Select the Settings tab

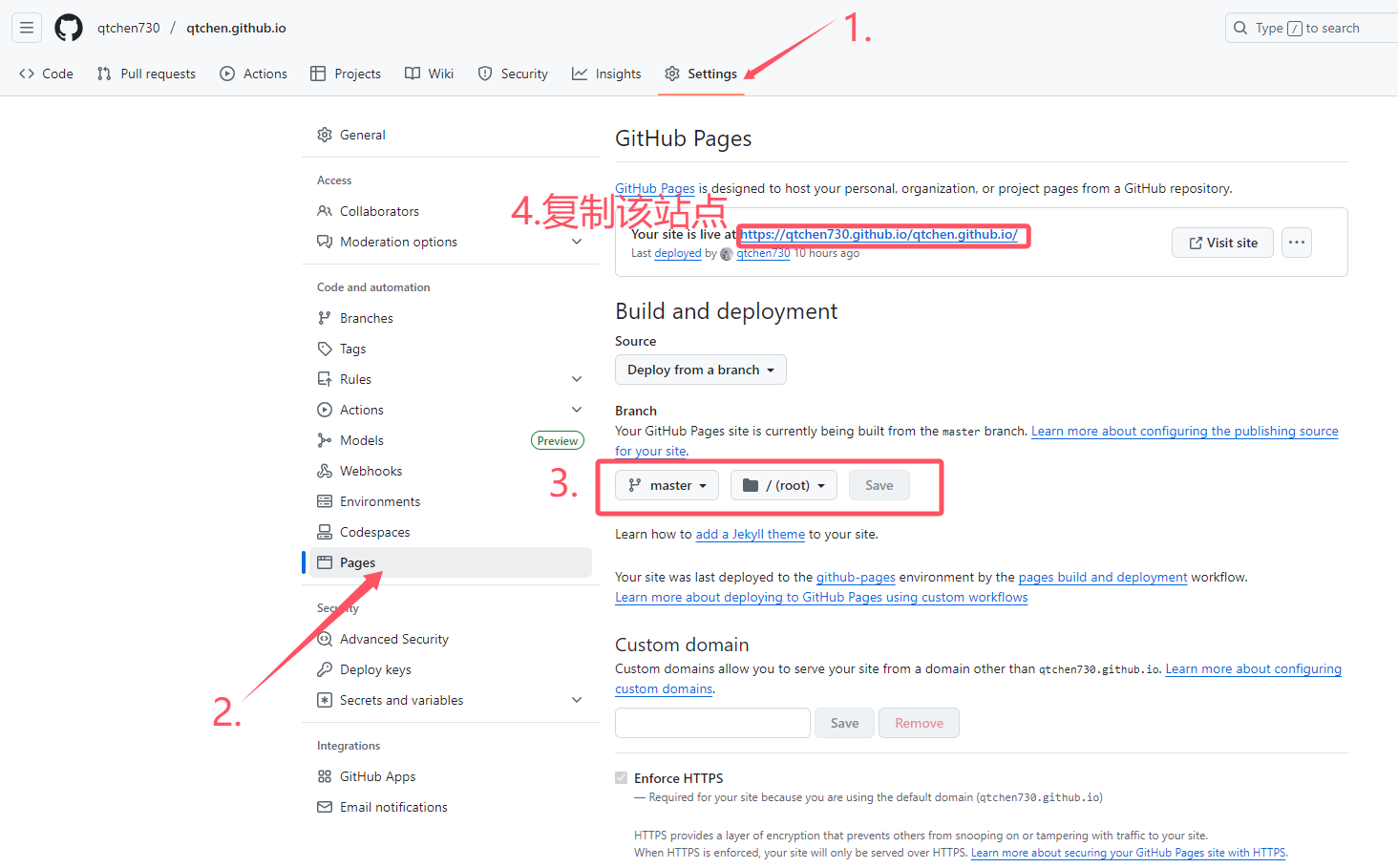701,74
